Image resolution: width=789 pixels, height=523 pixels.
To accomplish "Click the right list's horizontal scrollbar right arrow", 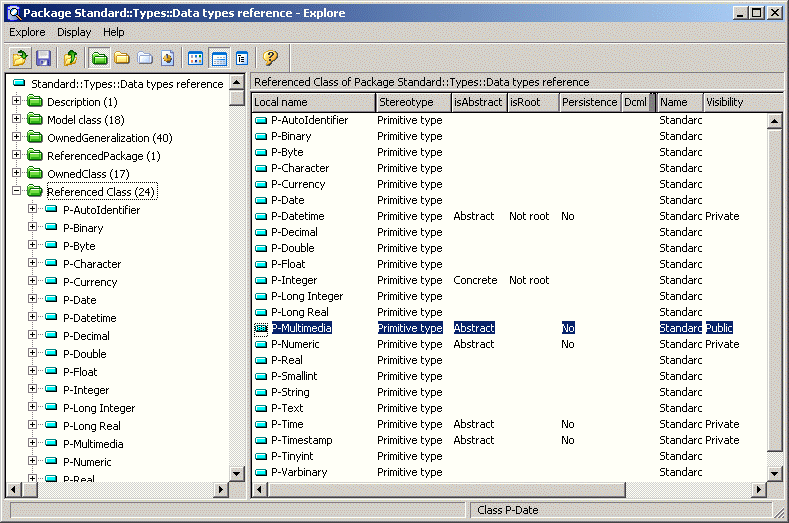I will [759, 489].
